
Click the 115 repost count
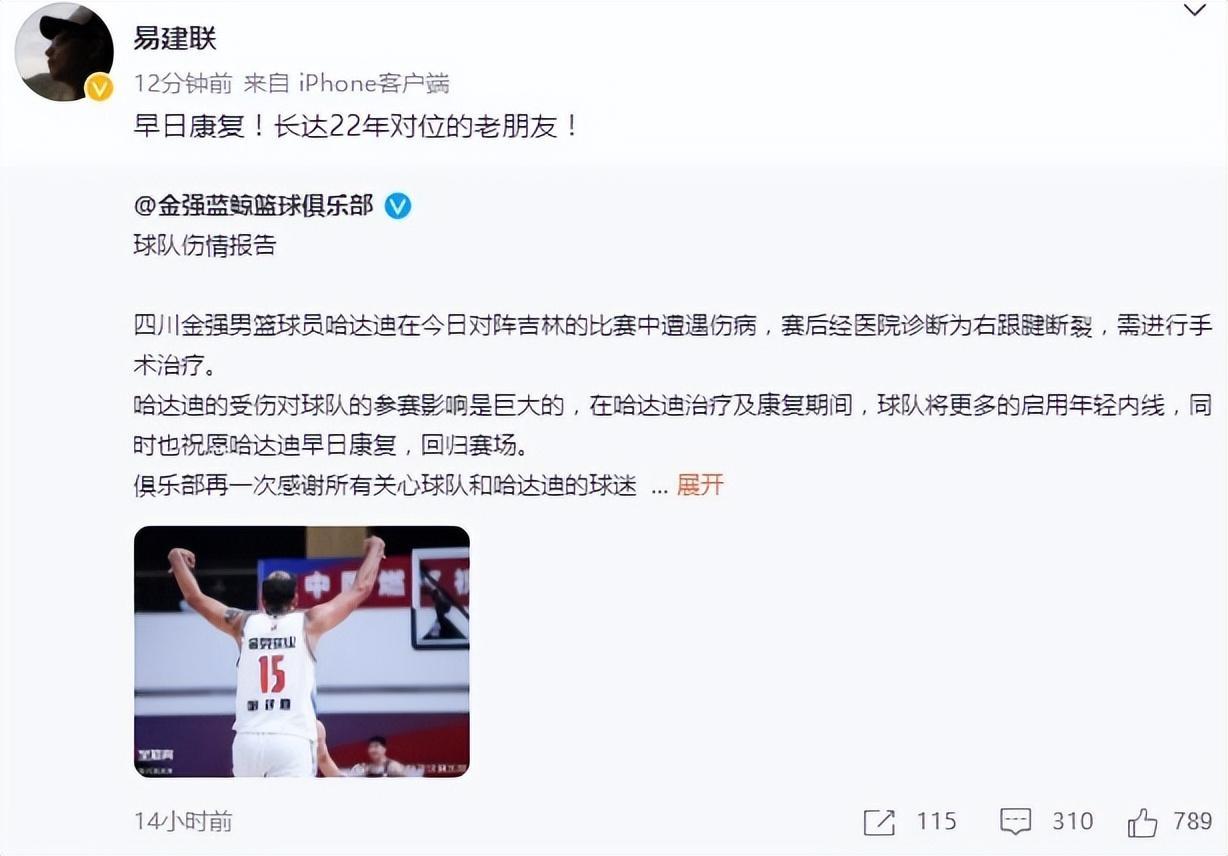click(x=936, y=821)
